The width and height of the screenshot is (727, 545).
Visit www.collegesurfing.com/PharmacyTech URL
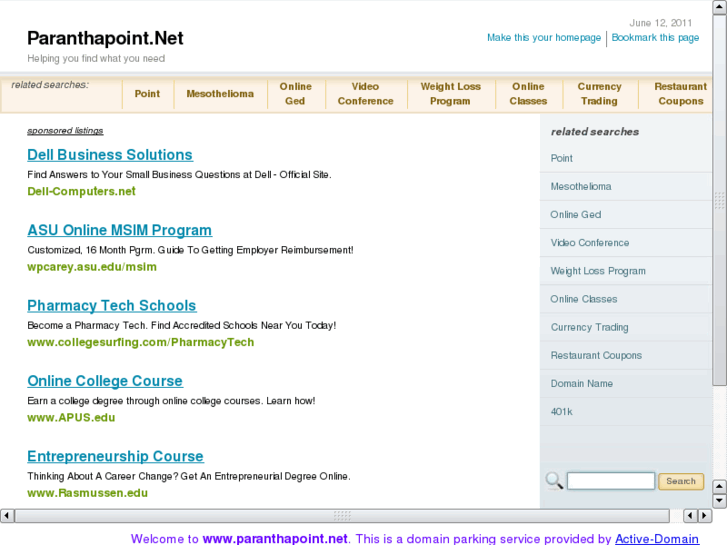coord(140,342)
